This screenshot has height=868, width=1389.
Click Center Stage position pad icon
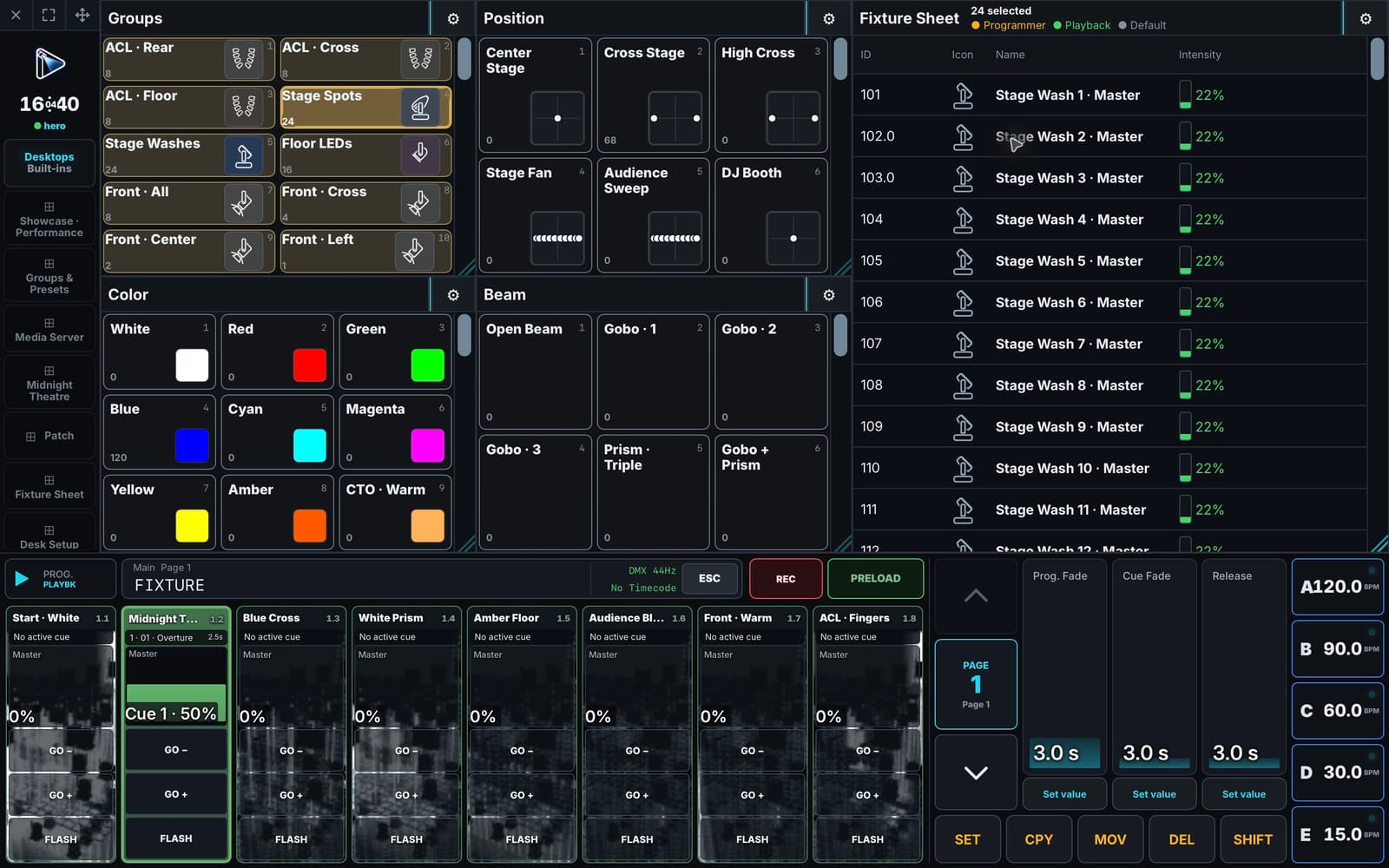pos(557,118)
